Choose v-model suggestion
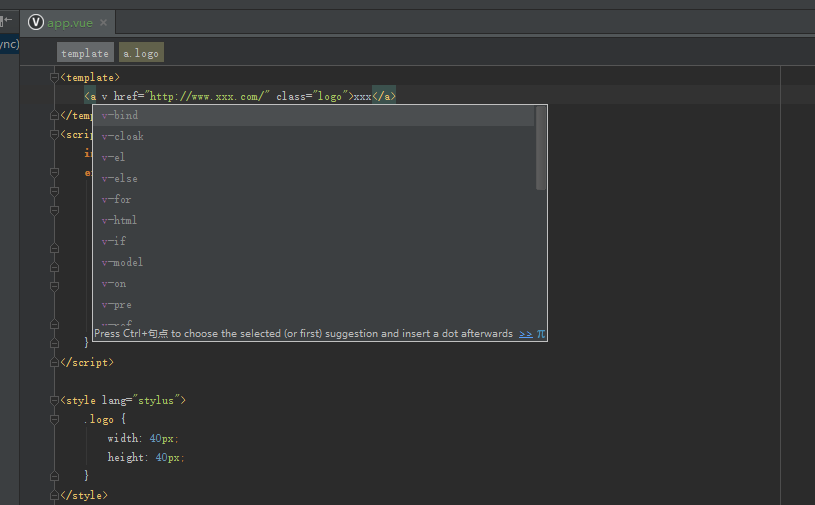The height and width of the screenshot is (505, 815). click(314, 262)
